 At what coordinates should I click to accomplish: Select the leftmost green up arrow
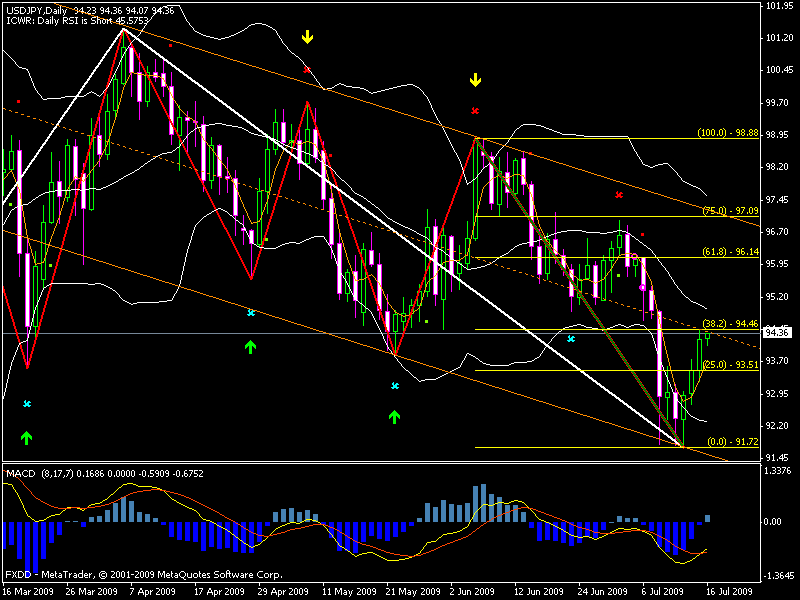click(x=27, y=437)
